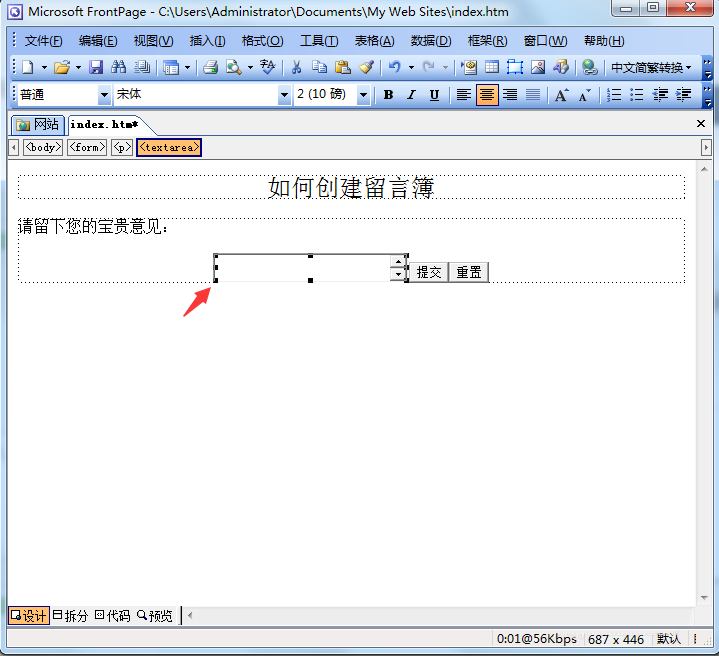Expand the Toggle Pane dropdown arrow

188,67
